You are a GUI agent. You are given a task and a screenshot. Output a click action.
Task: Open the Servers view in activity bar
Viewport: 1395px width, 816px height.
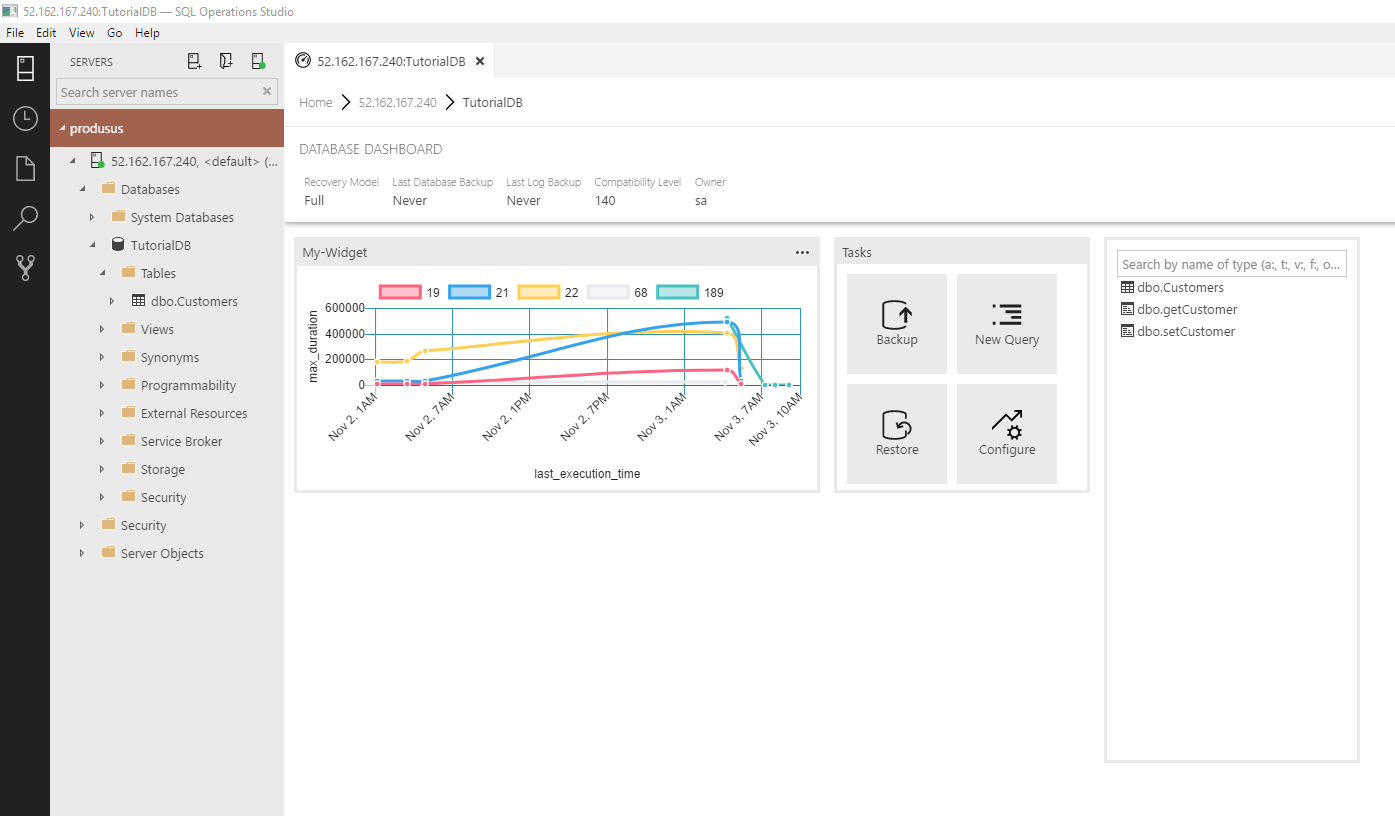[25, 69]
